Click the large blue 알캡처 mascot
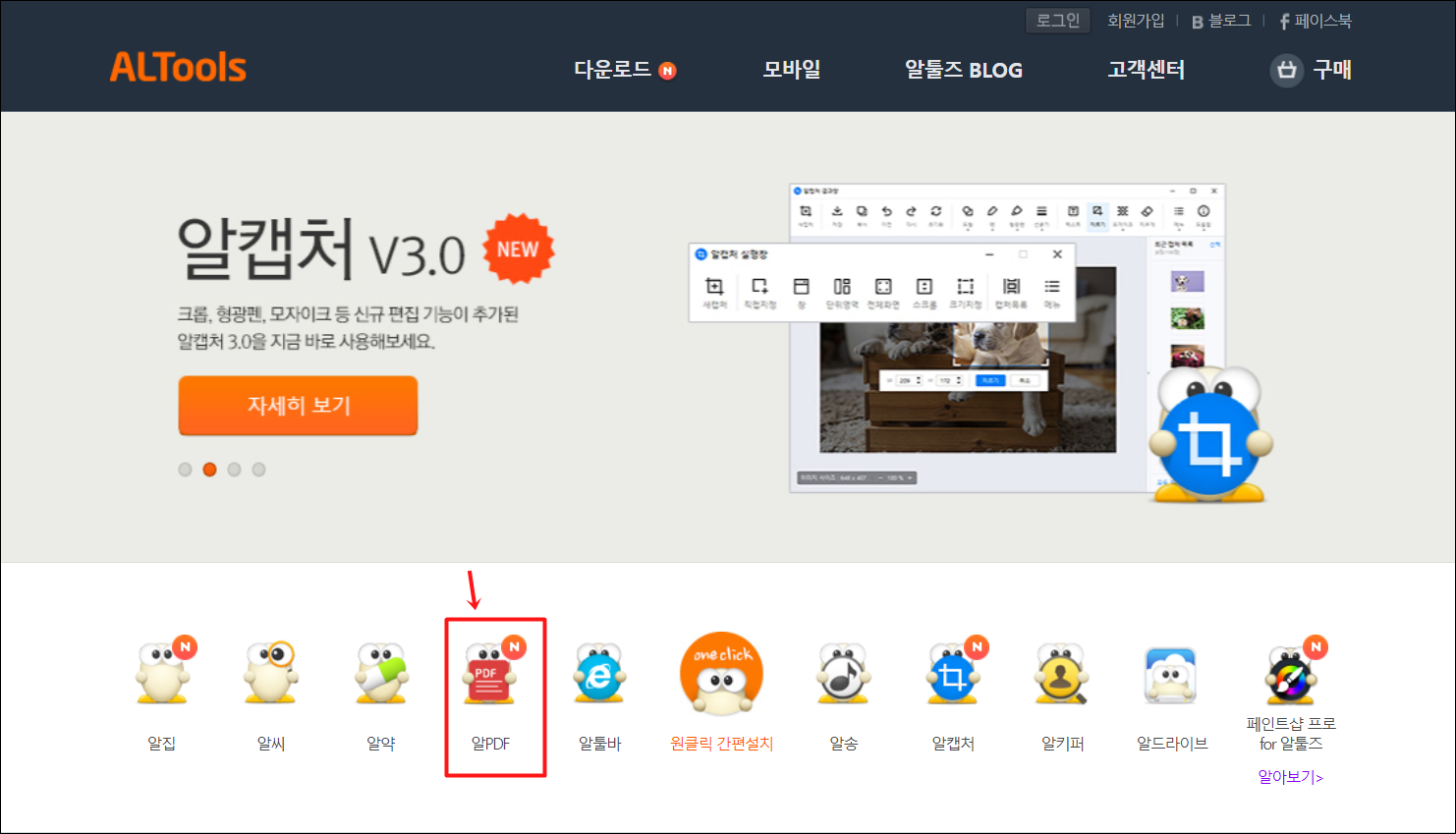The width and height of the screenshot is (1456, 834). (x=1210, y=435)
